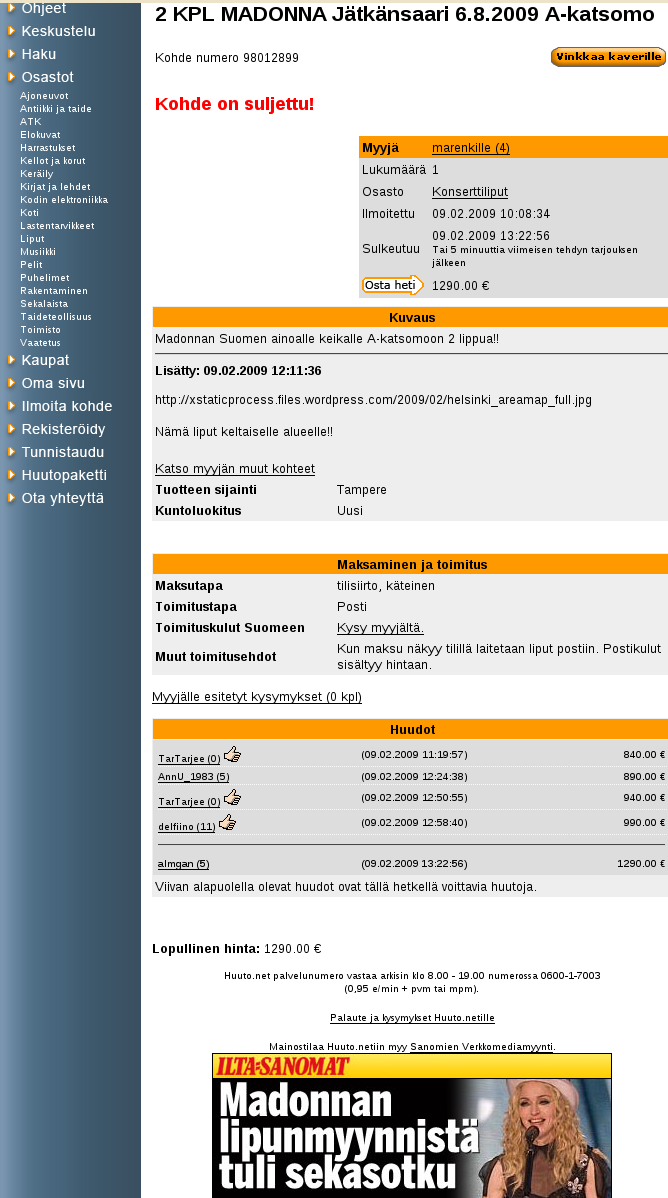Click orange arrow icon beside Haku
This screenshot has width=668, height=1198.
click(x=11, y=53)
